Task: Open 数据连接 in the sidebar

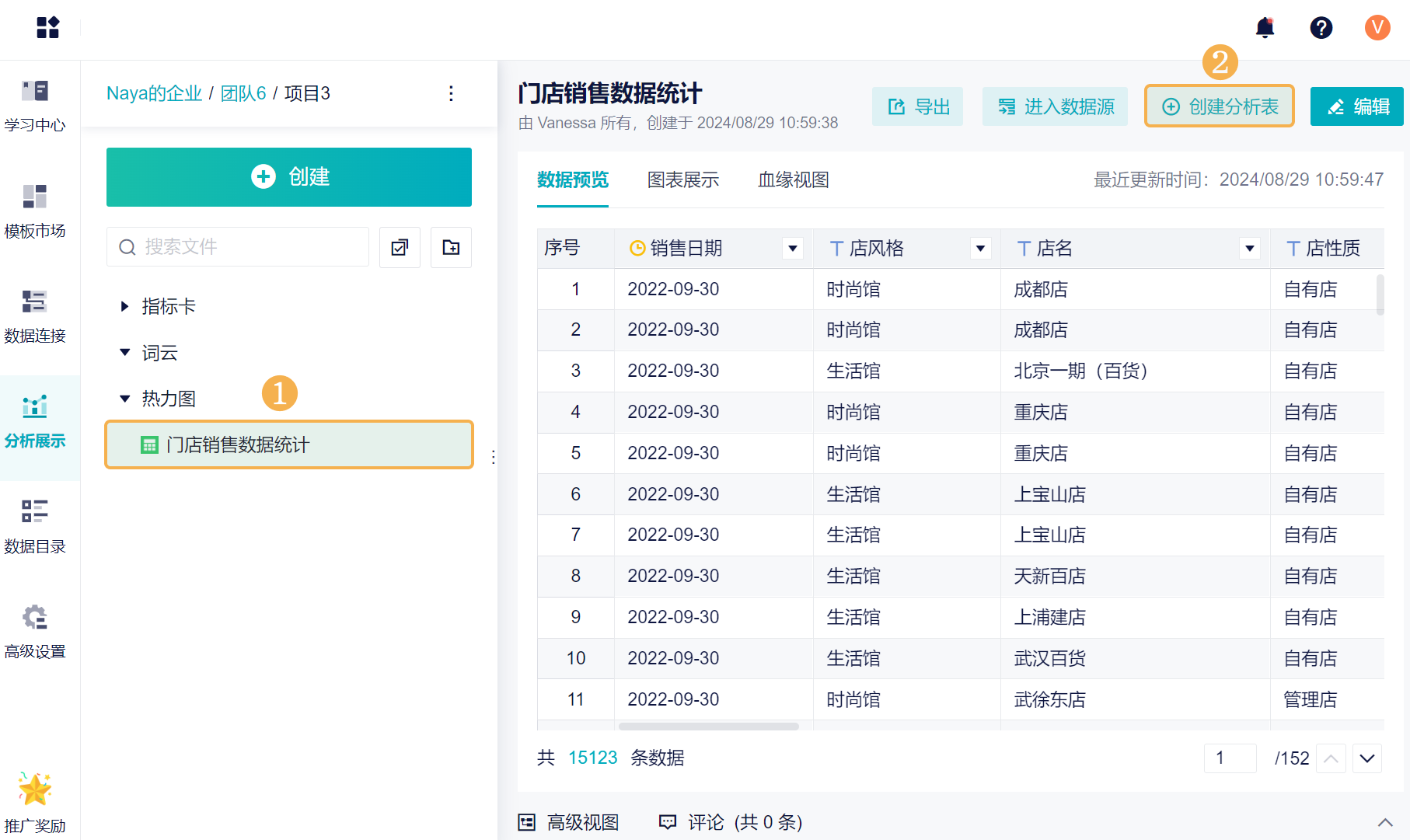Action: [35, 315]
